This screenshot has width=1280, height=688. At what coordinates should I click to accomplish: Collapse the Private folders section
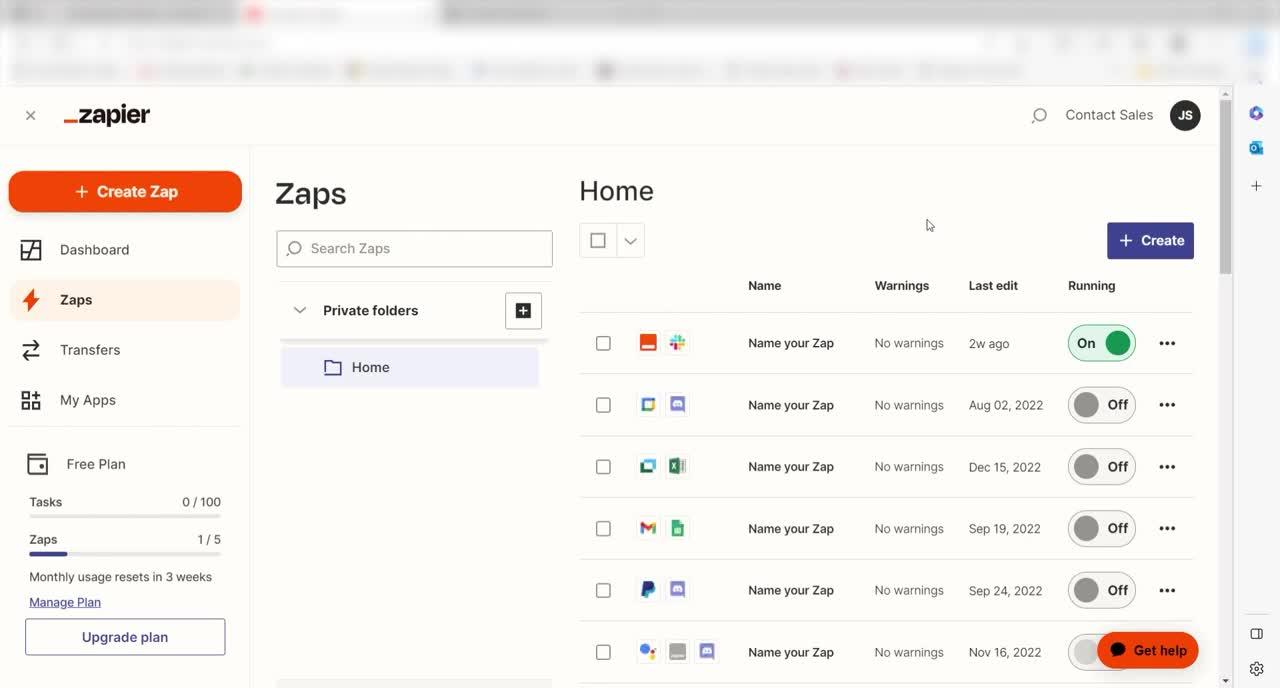[300, 310]
